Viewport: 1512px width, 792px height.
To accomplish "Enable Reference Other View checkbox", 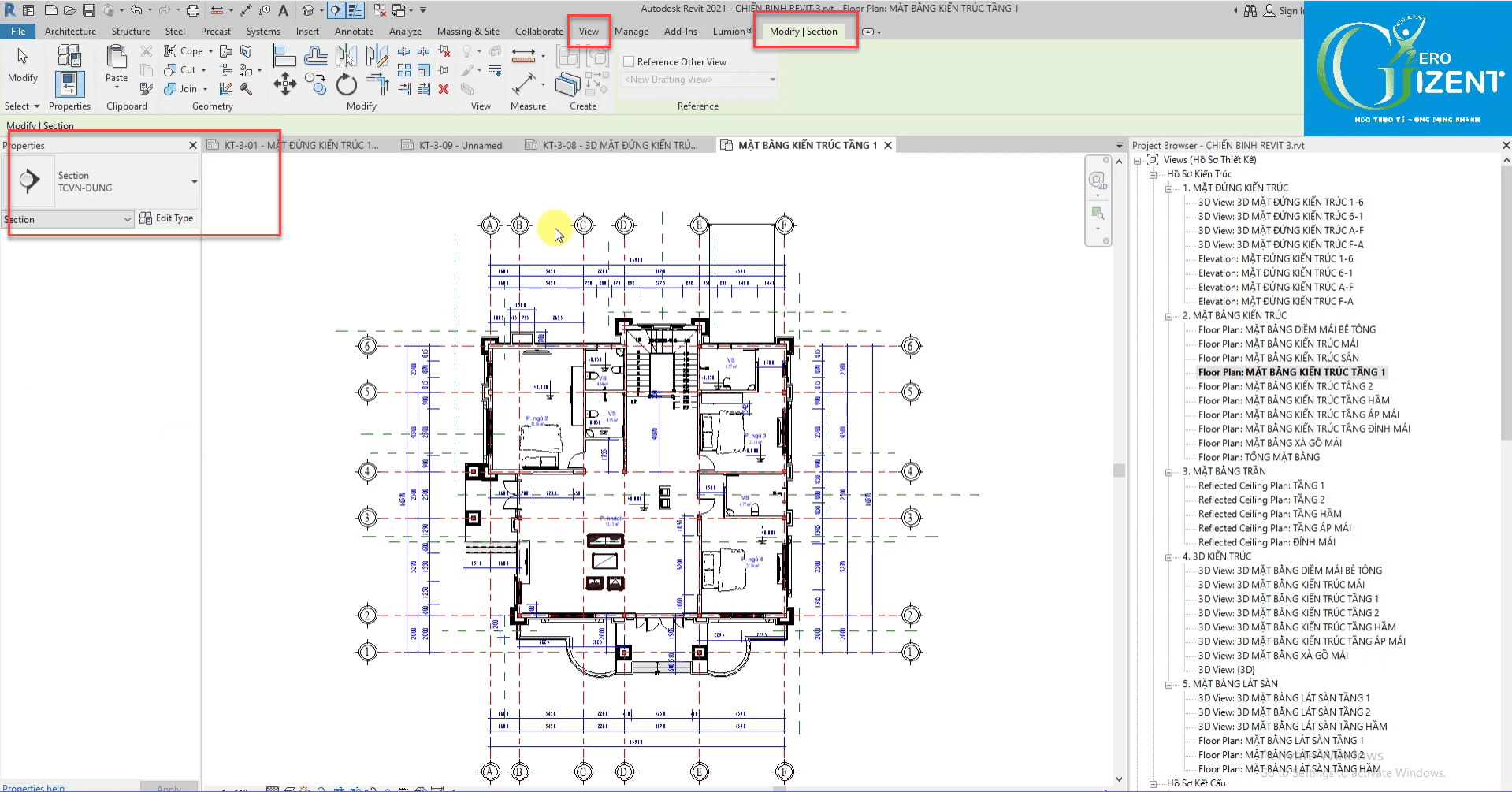I will [629, 61].
